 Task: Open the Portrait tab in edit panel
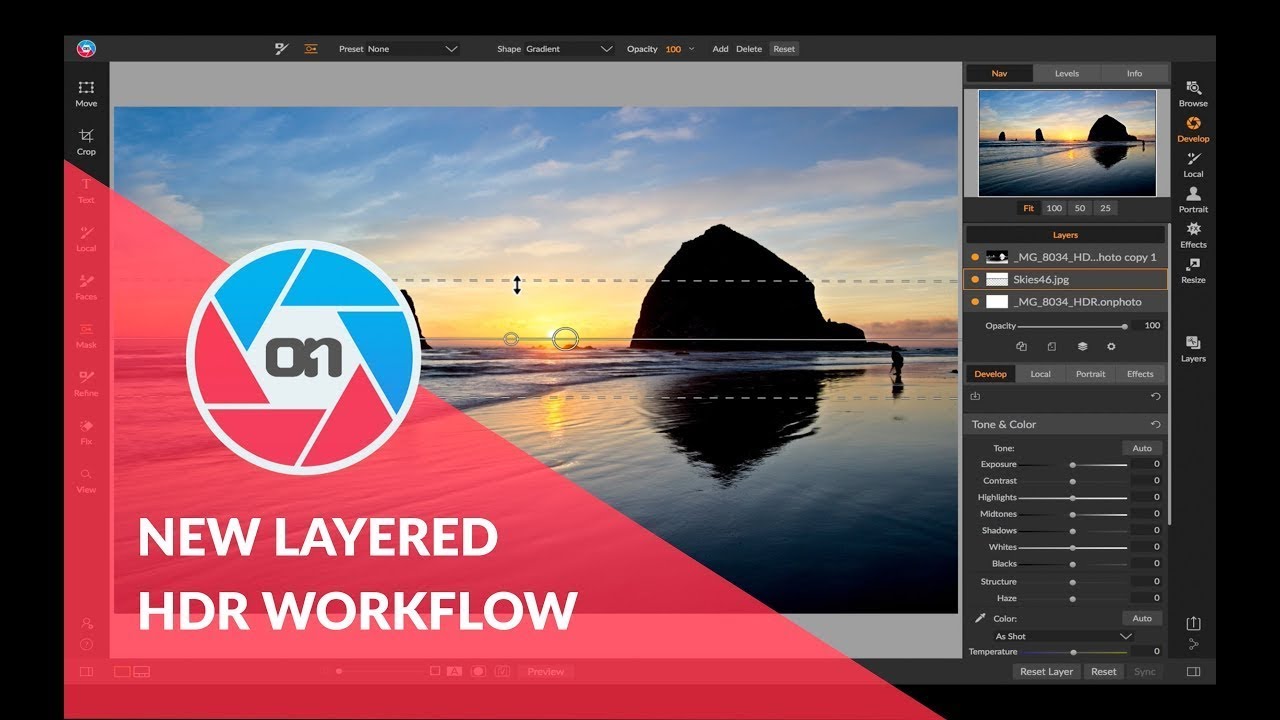click(x=1090, y=374)
